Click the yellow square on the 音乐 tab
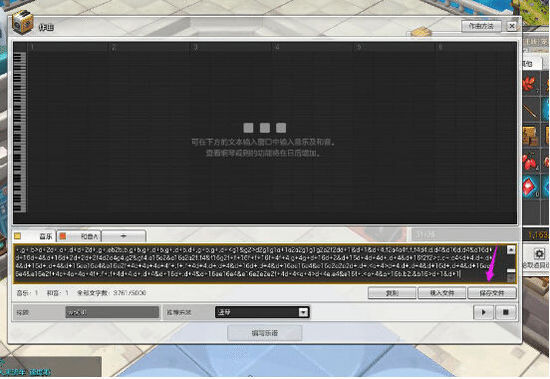This screenshot has width=550, height=379. tap(18, 236)
